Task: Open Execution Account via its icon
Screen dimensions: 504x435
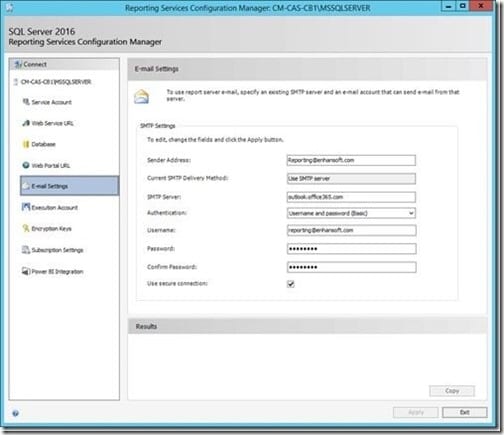Action: coord(26,207)
